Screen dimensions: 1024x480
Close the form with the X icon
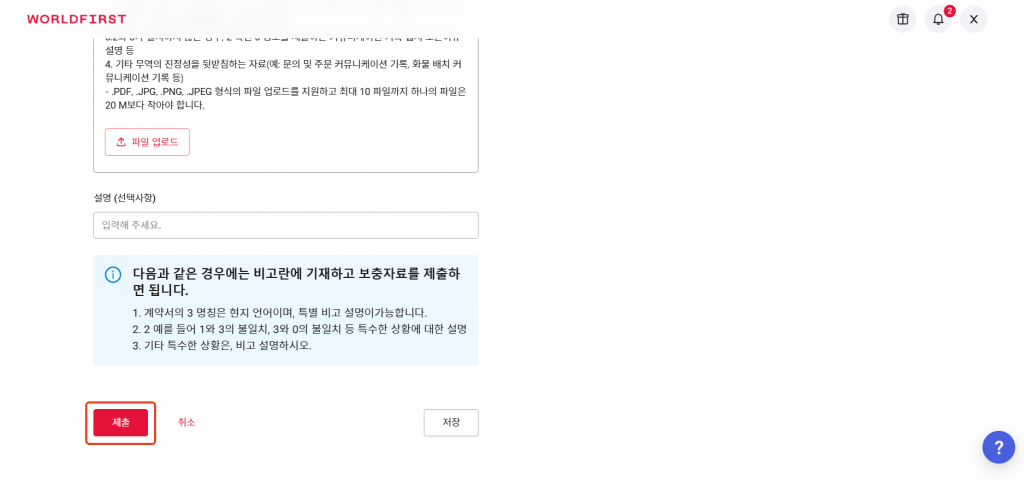[974, 19]
